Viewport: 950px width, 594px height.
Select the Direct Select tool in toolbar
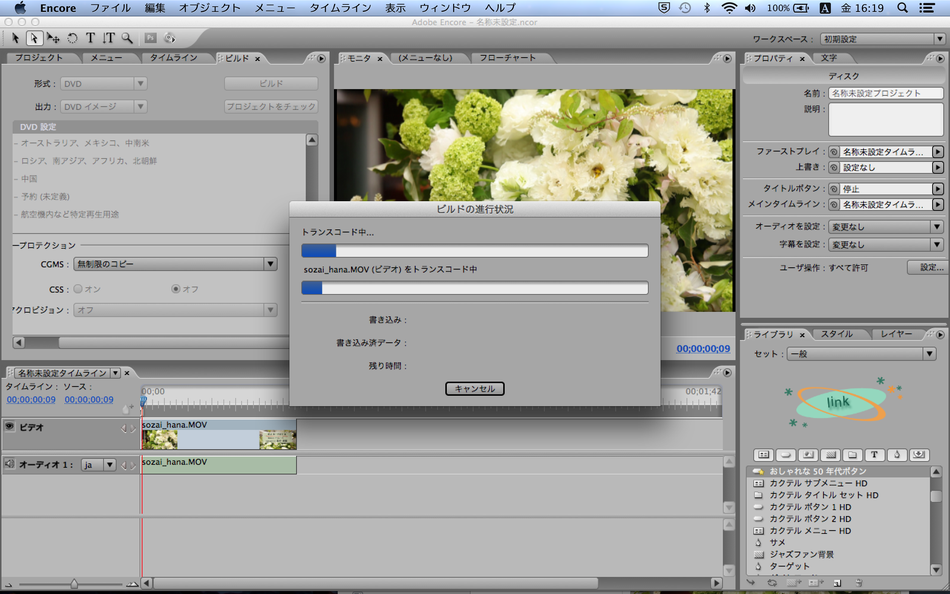pos(34,38)
